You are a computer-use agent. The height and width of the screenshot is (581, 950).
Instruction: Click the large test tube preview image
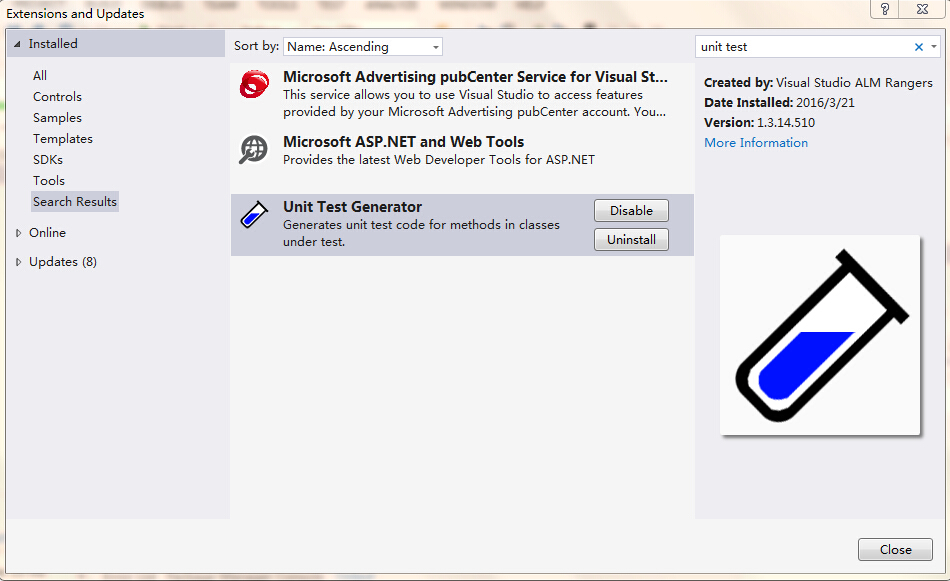(x=820, y=334)
